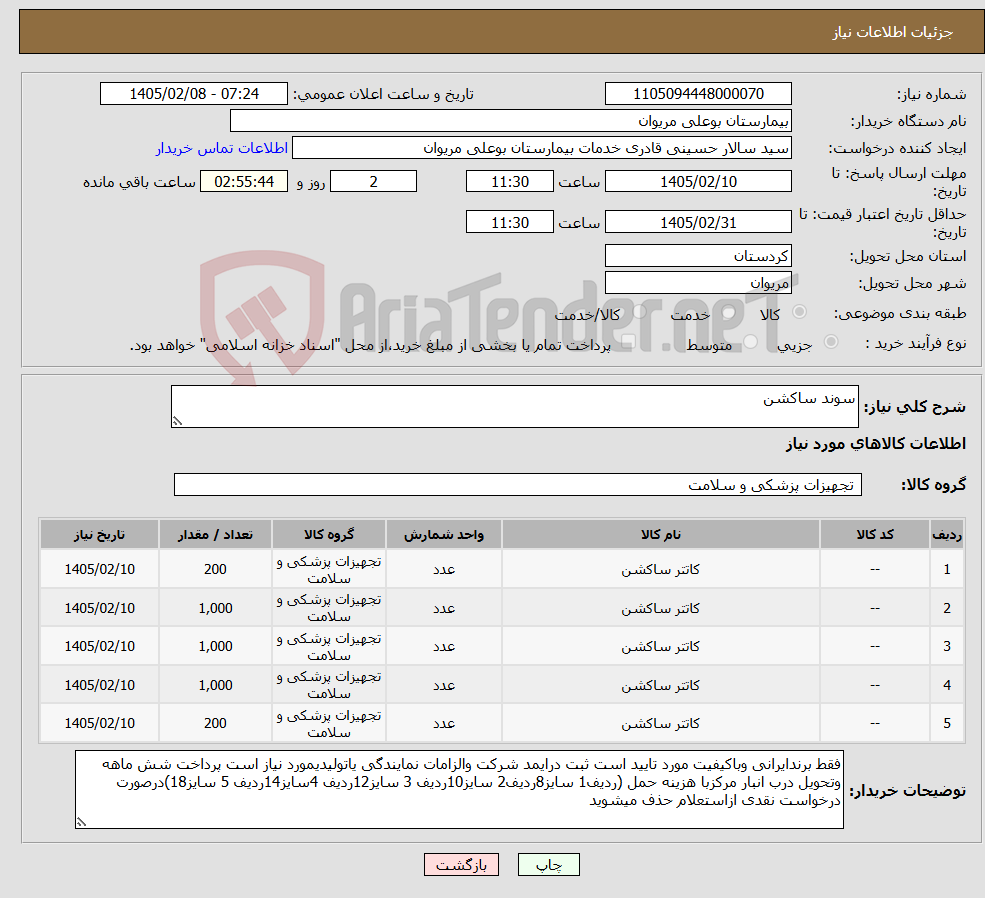Screen dimensions: 985x898
Task: Open اطلاعات تماس خریدار link
Action: (222, 148)
